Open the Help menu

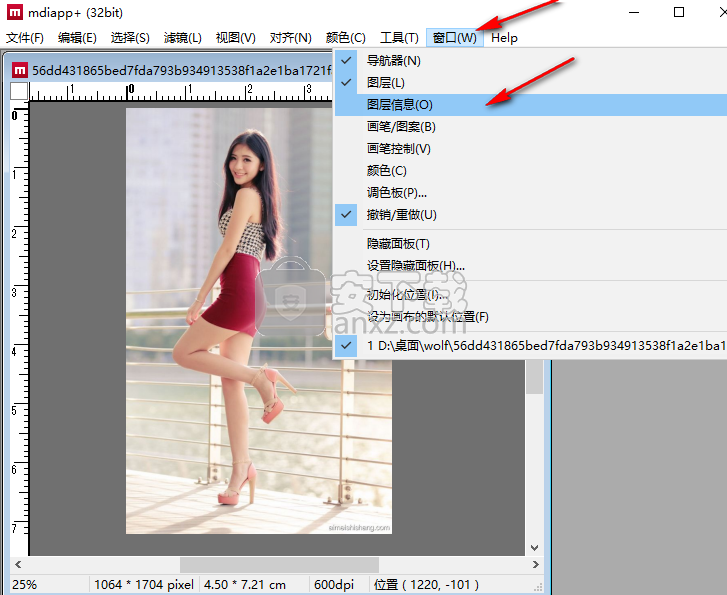[x=504, y=38]
